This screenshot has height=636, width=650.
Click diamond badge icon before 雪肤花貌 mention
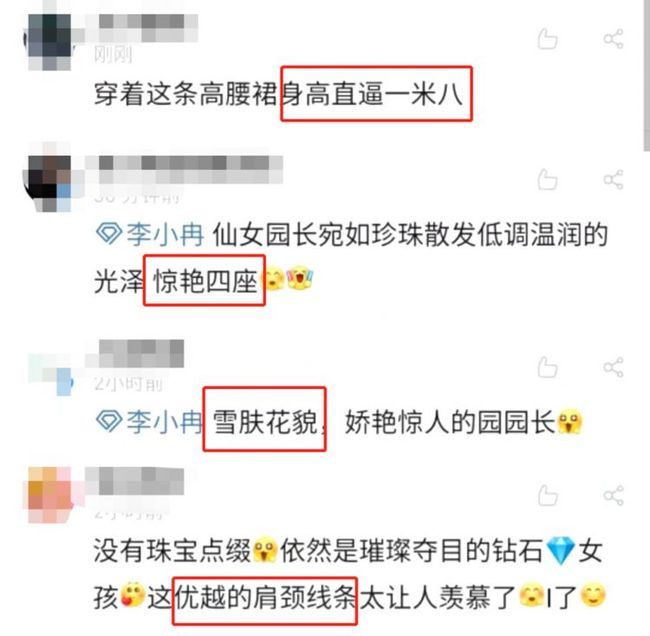pyautogui.click(x=109, y=421)
